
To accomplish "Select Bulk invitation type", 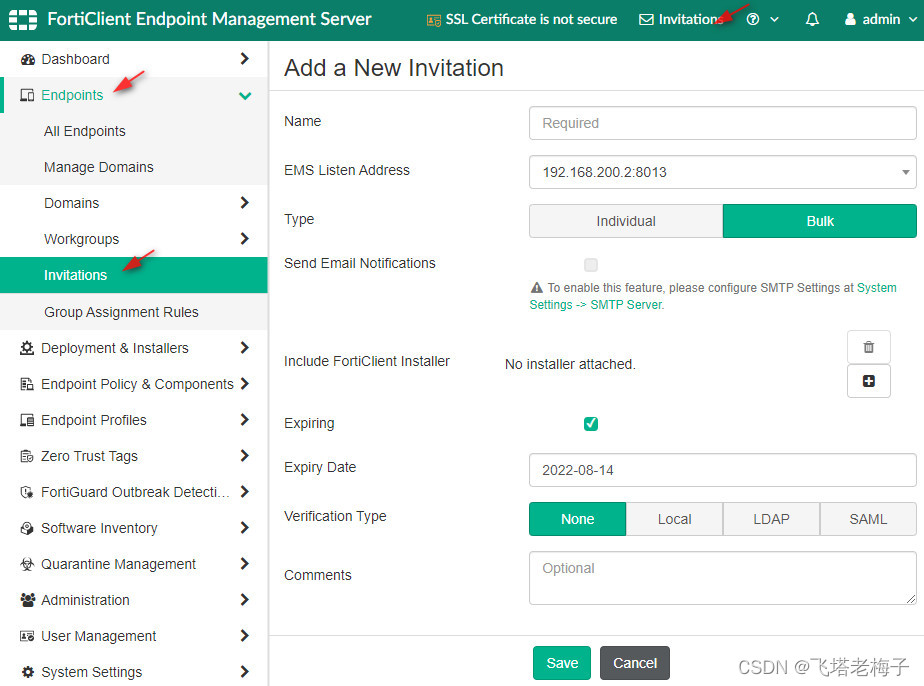I will (x=820, y=221).
